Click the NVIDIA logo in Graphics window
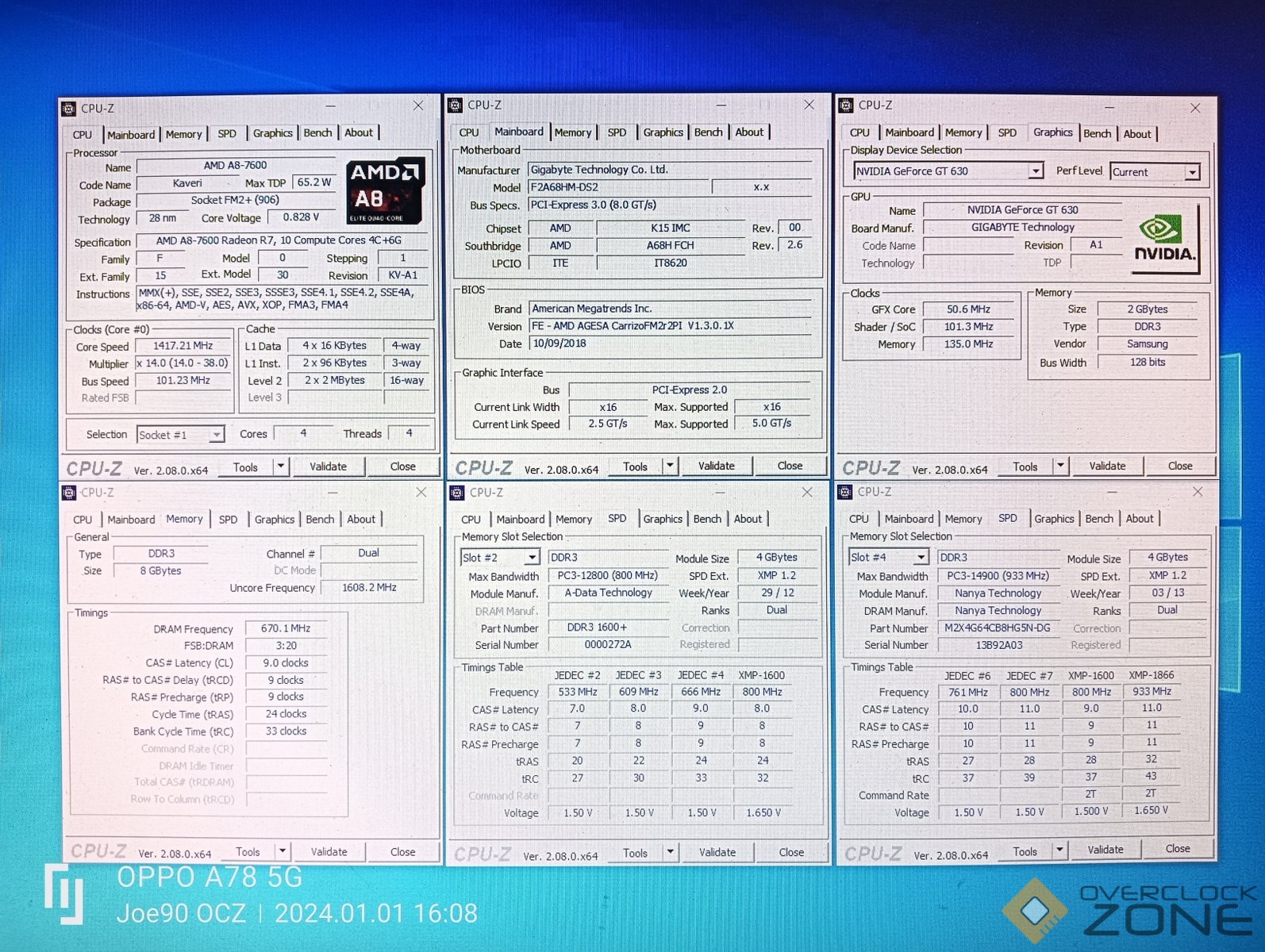 point(1163,240)
